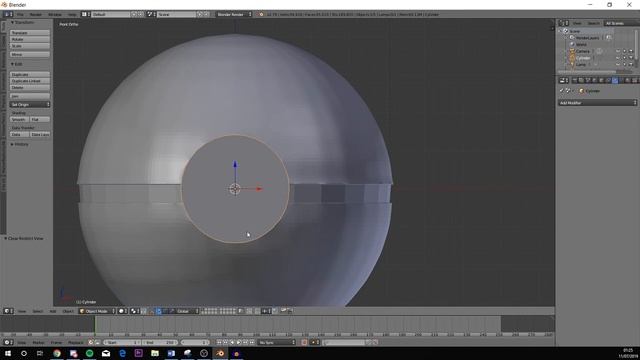
Task: Open the File menu
Action: (x=20, y=14)
